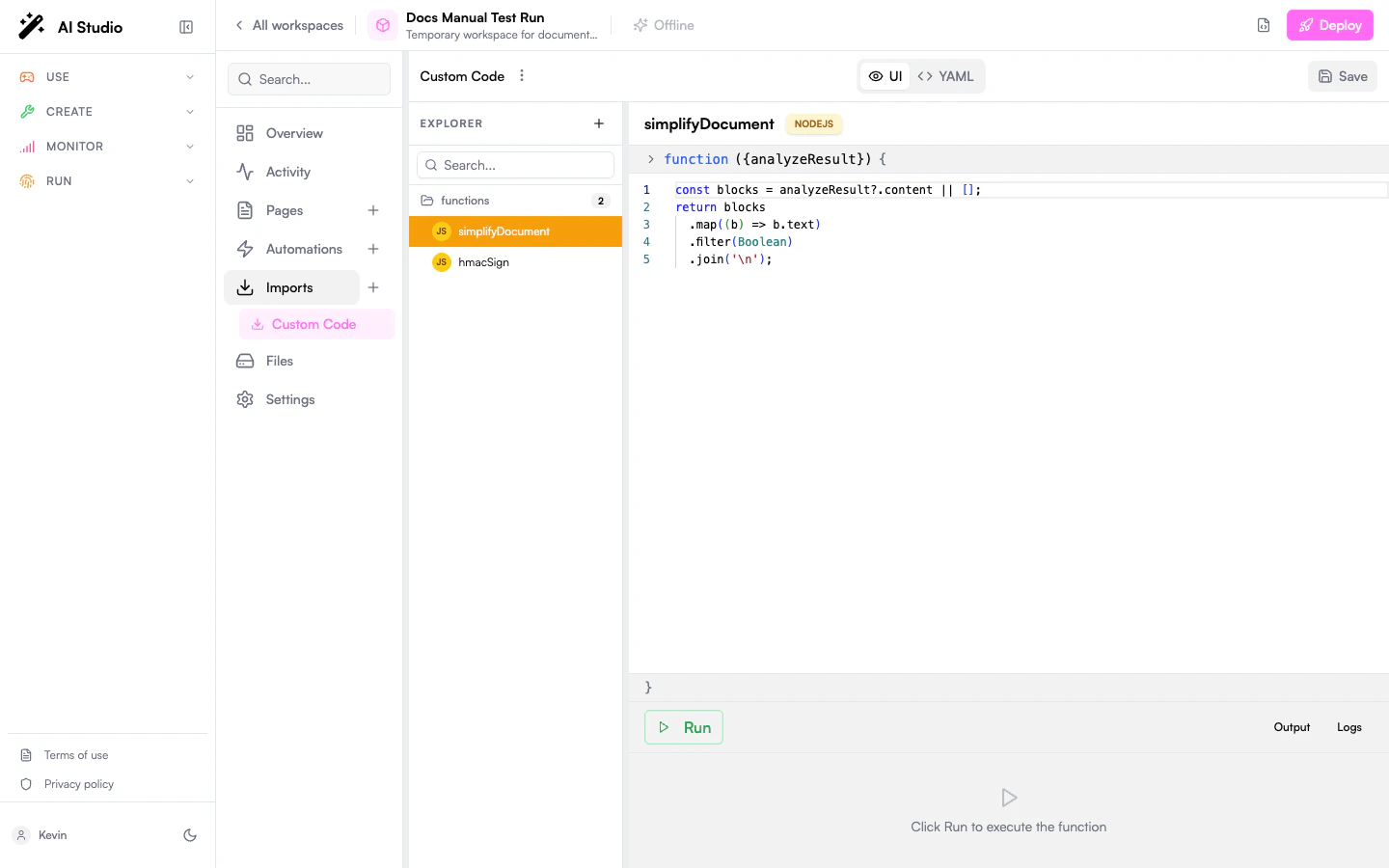Click the NODEJS badge
Image resolution: width=1389 pixels, height=868 pixels.
(814, 123)
